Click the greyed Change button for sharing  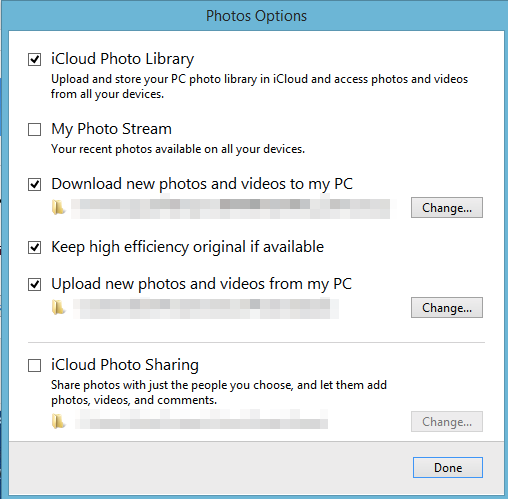(x=447, y=422)
